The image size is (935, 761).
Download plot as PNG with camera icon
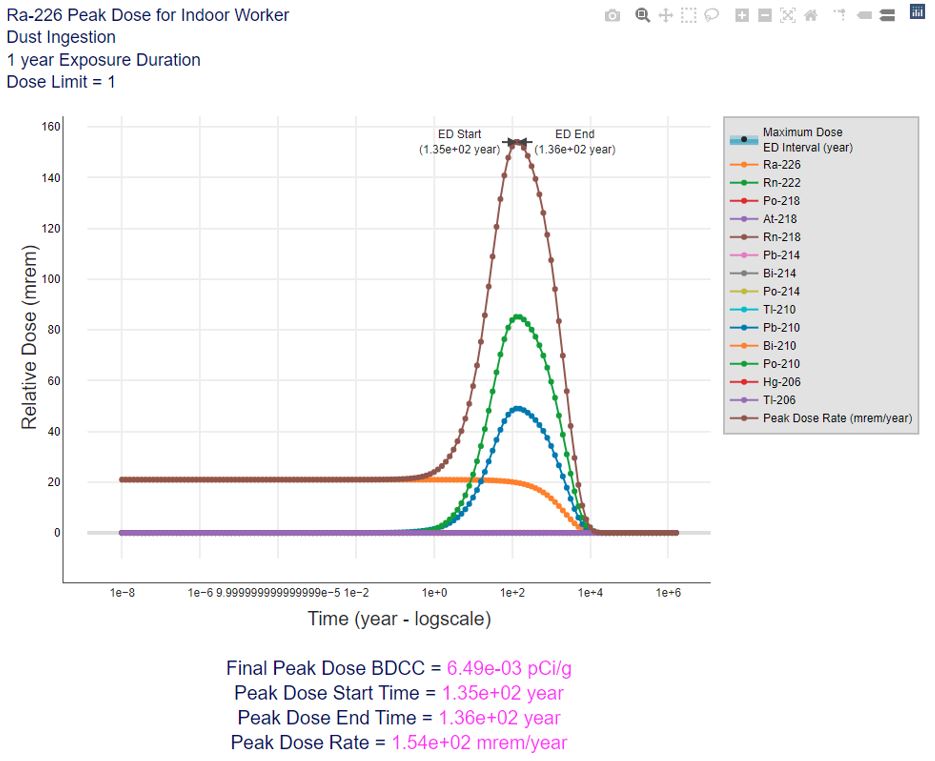612,15
